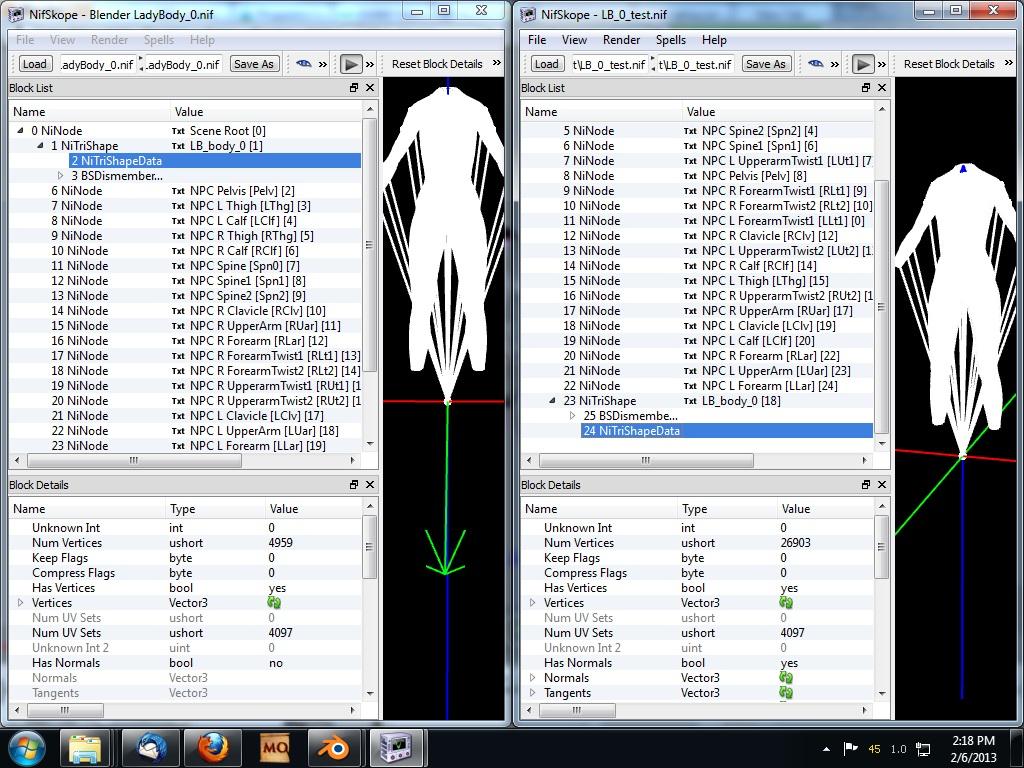Viewport: 1024px width, 768px height.
Task: Click Save As in left window
Action: tap(253, 64)
